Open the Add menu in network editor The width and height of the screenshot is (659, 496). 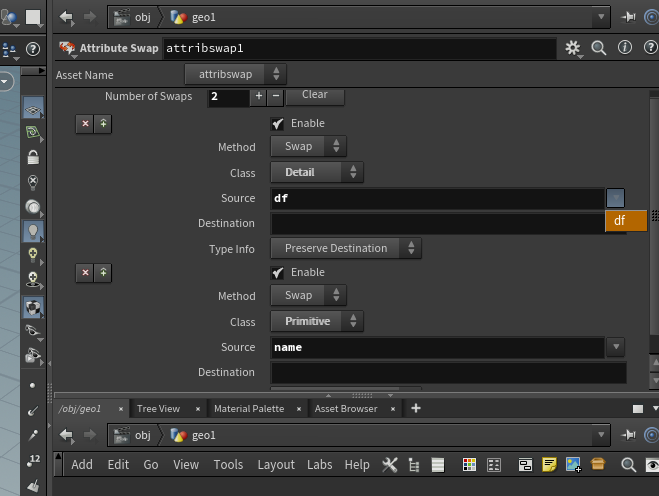82,465
